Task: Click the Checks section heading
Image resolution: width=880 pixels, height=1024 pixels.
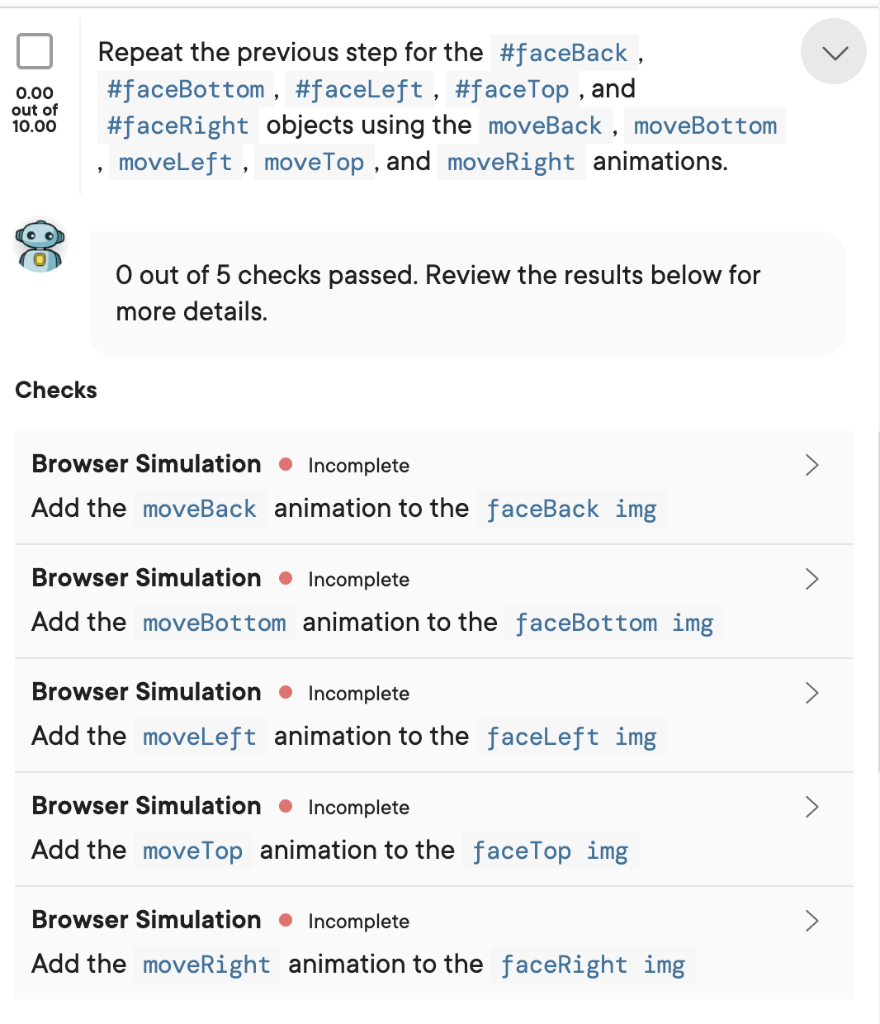Action: click(55, 390)
